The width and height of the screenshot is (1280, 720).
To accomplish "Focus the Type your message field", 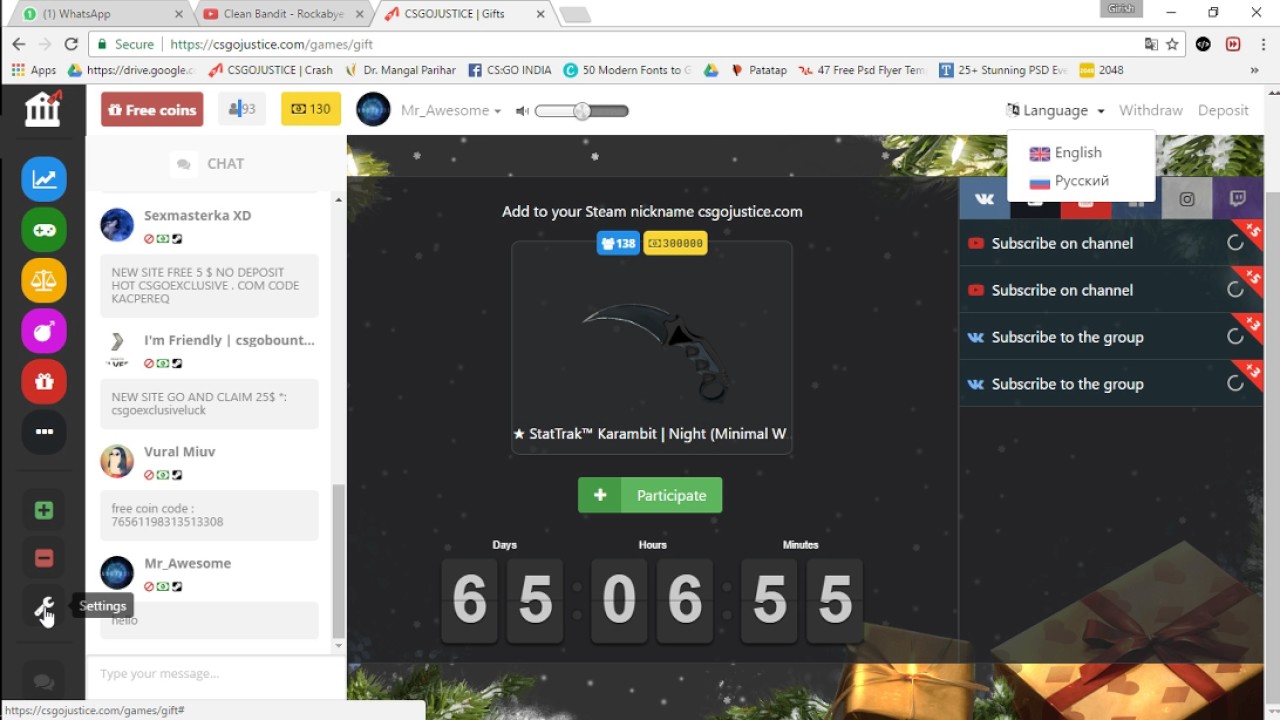I will (216, 673).
